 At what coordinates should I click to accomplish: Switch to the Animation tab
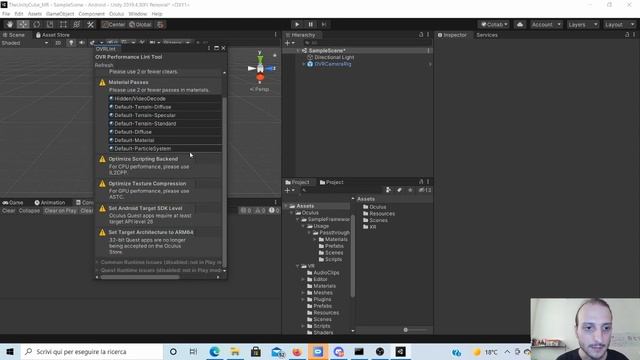50,202
